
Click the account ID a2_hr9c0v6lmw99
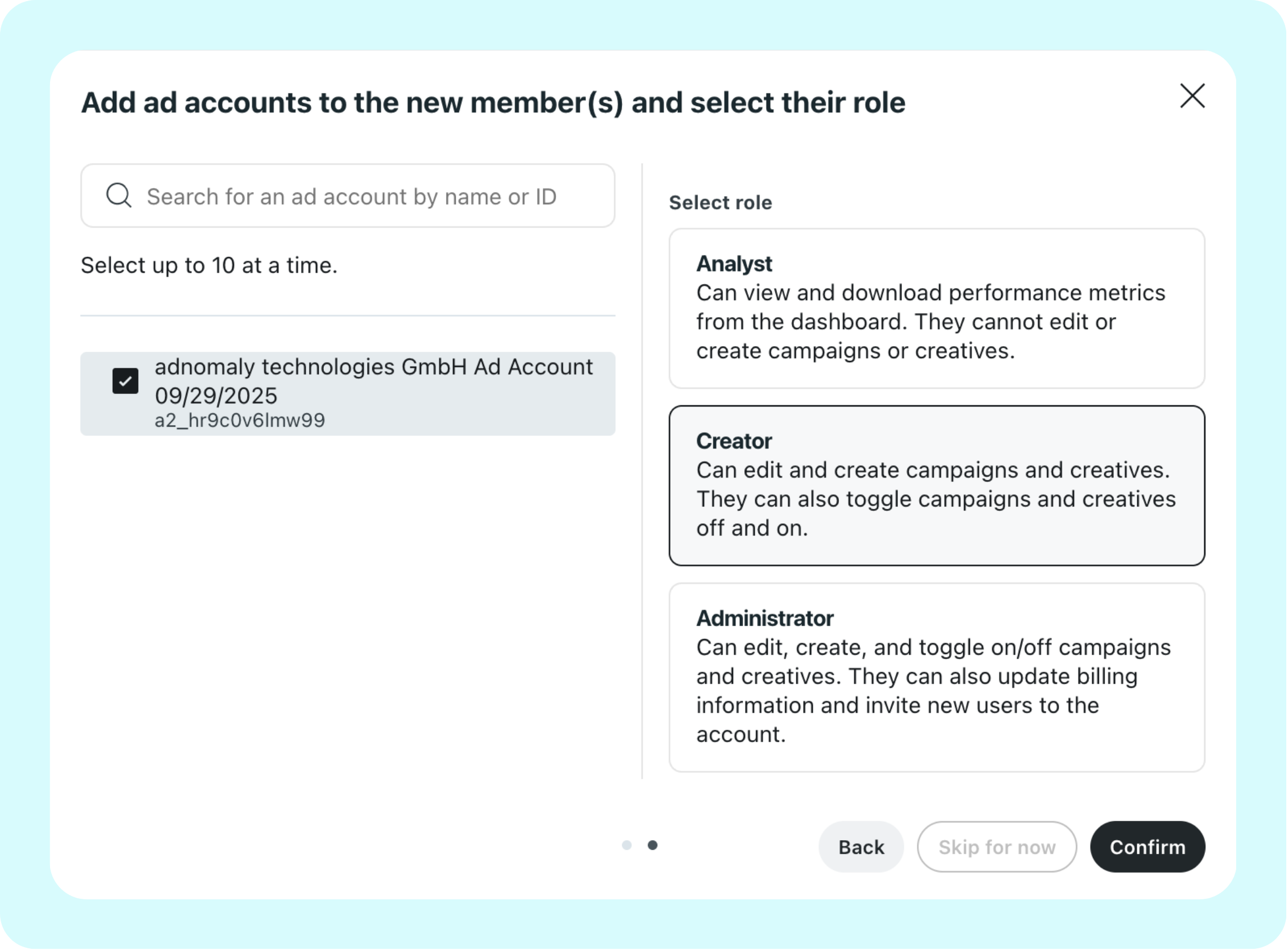point(240,421)
